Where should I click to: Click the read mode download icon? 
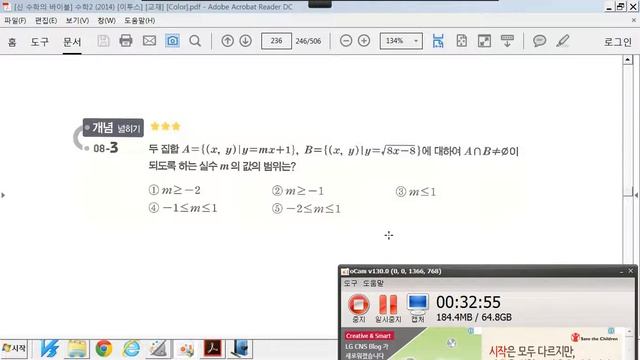tap(507, 41)
